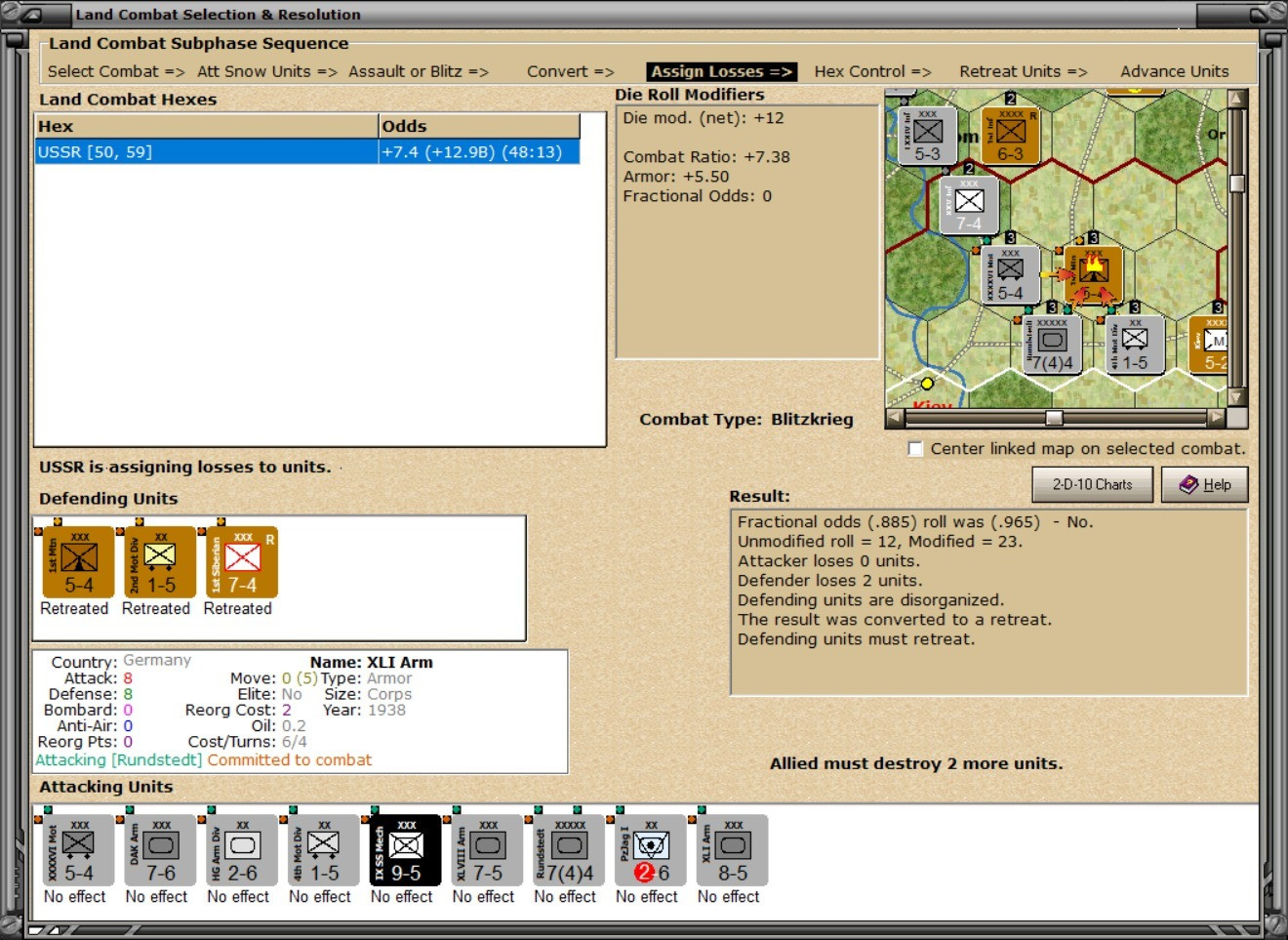Select the XXXXVI Mot 5-4 attacking unit
Image resolution: width=1288 pixels, height=940 pixels.
[78, 850]
